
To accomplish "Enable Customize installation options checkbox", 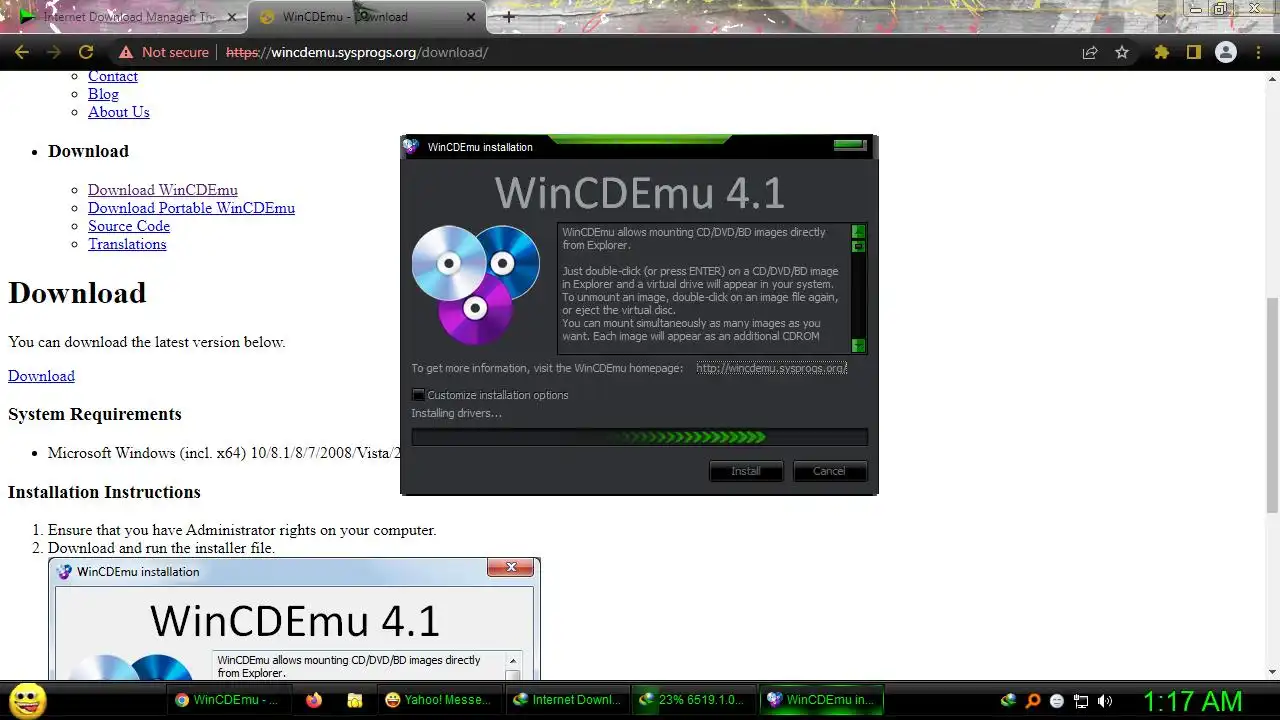I will [x=418, y=395].
